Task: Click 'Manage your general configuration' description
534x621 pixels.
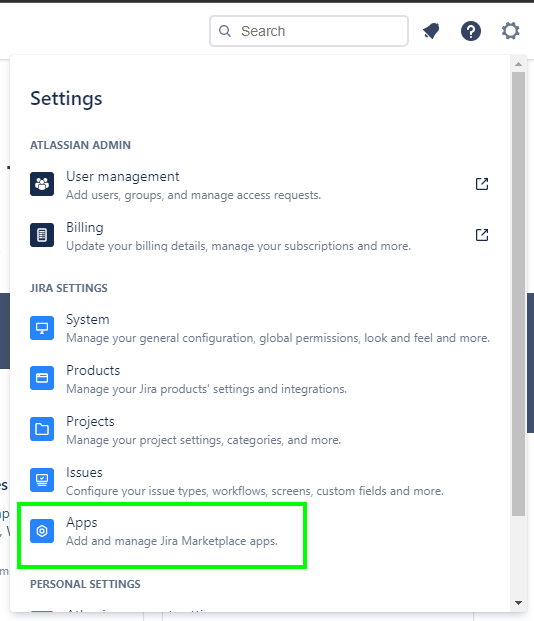Action: 278,338
